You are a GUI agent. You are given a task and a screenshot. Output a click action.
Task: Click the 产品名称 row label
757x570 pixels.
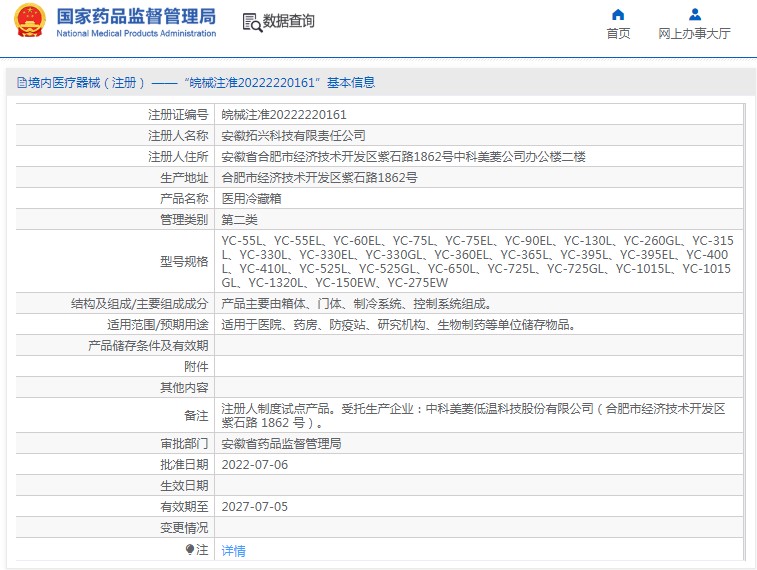184,198
